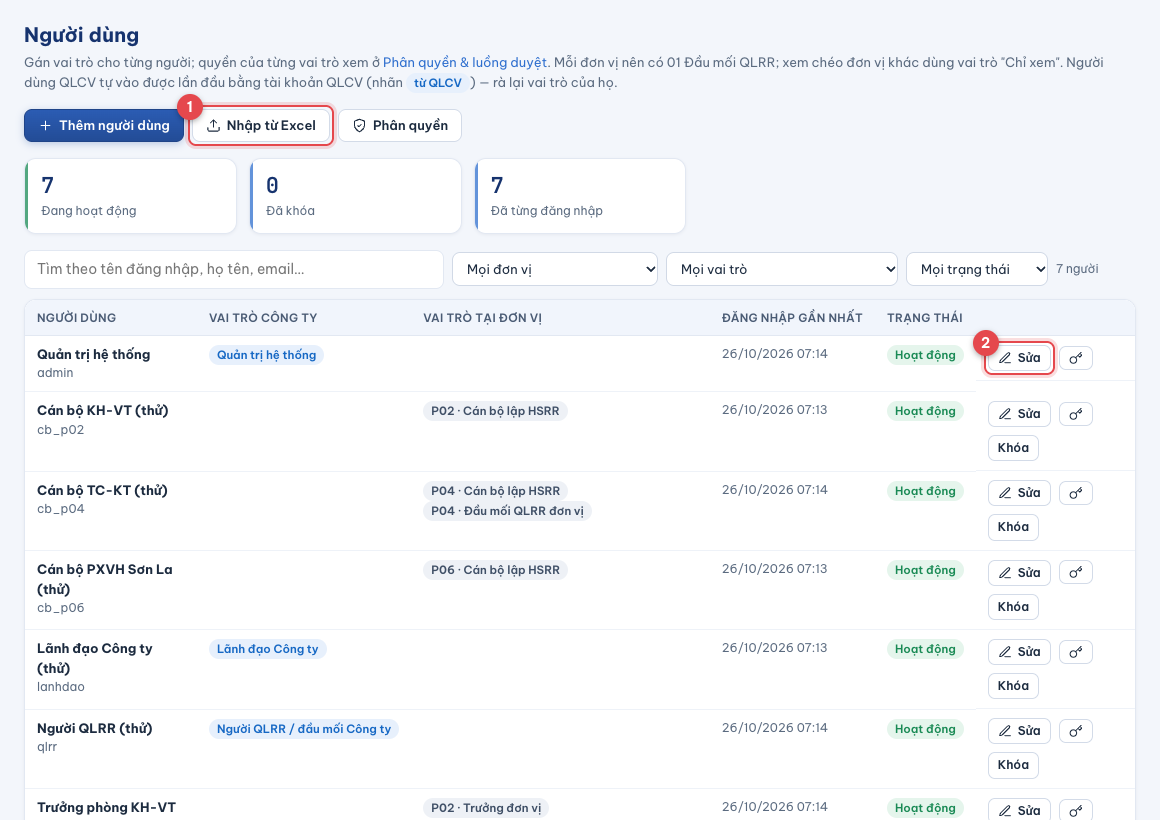Click the key icon for user qlrr

1076,731
